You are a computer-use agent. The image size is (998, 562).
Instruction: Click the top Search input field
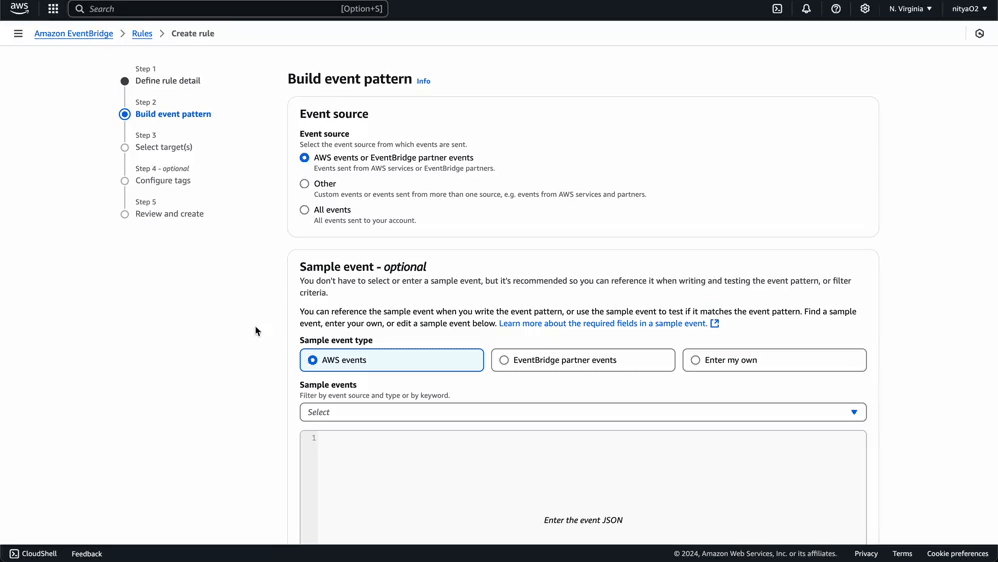[x=228, y=9]
